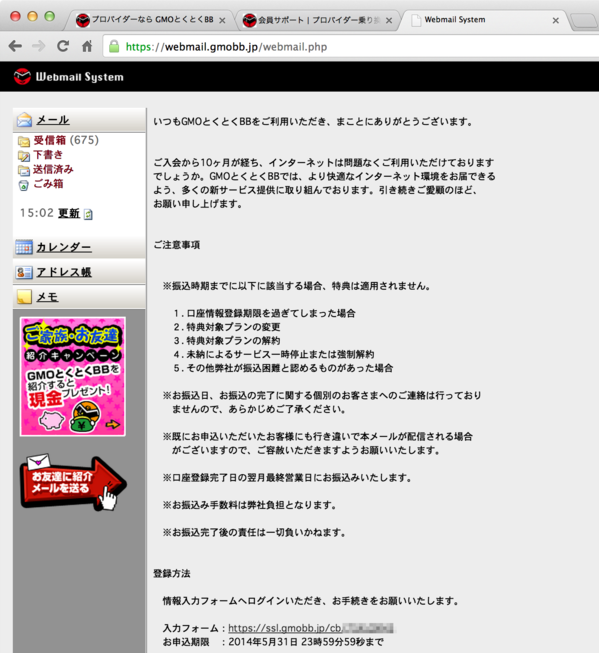Click the address bar URL field
Screen dimensions: 599x653
pos(352,47)
